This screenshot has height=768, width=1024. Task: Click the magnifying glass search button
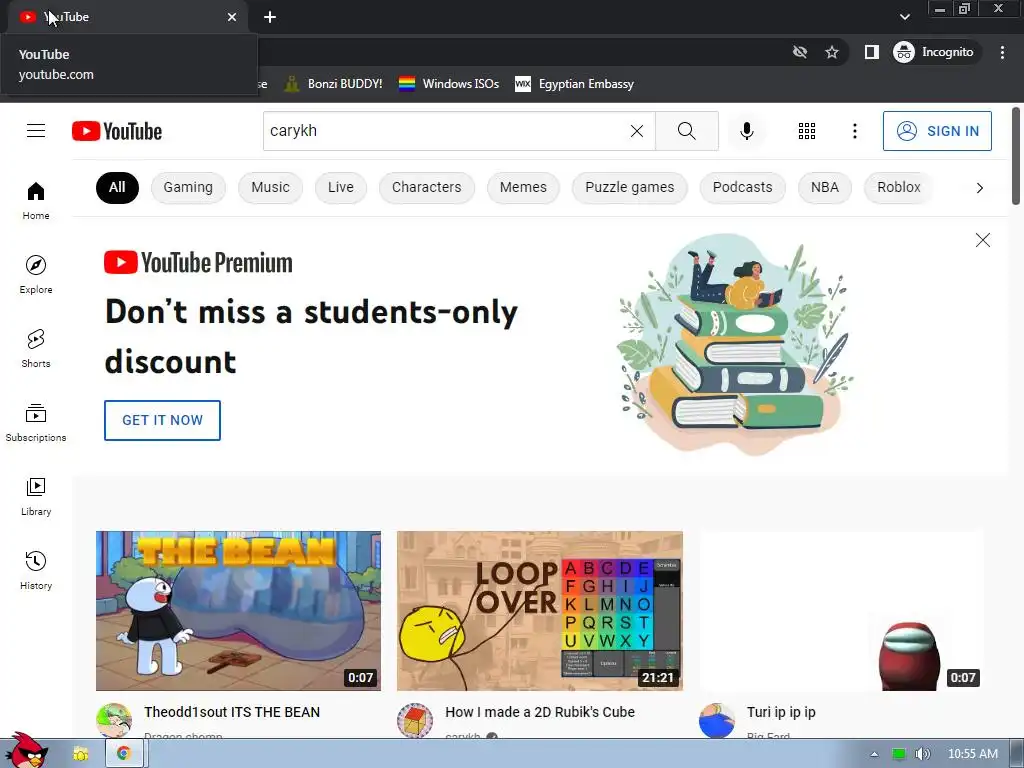(686, 131)
